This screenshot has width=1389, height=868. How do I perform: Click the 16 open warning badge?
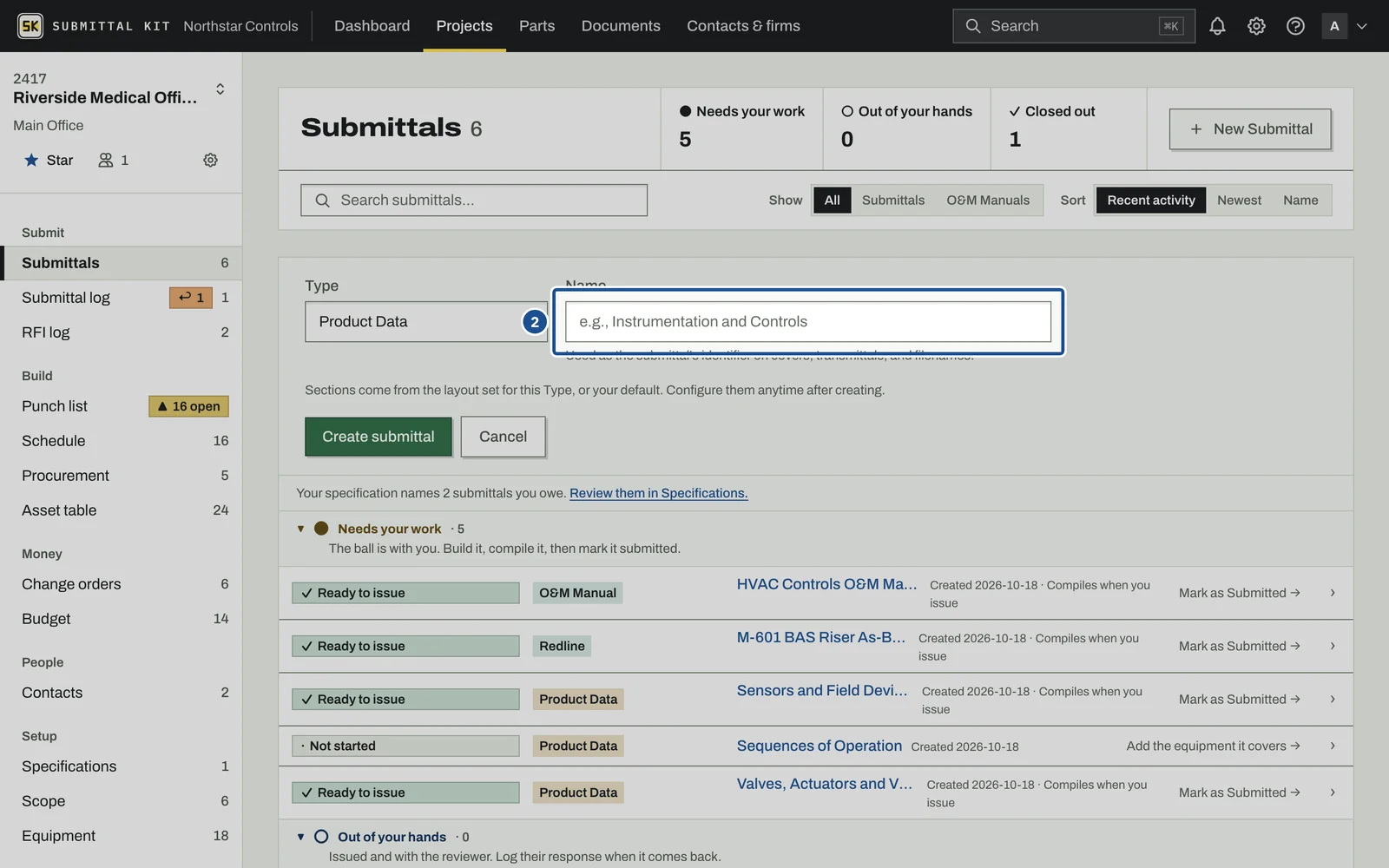pos(189,406)
